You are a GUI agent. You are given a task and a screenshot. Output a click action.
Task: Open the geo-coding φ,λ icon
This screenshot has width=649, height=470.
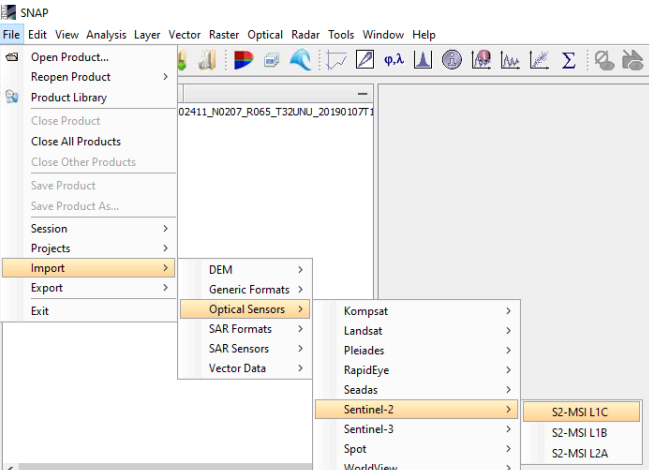coord(394,60)
